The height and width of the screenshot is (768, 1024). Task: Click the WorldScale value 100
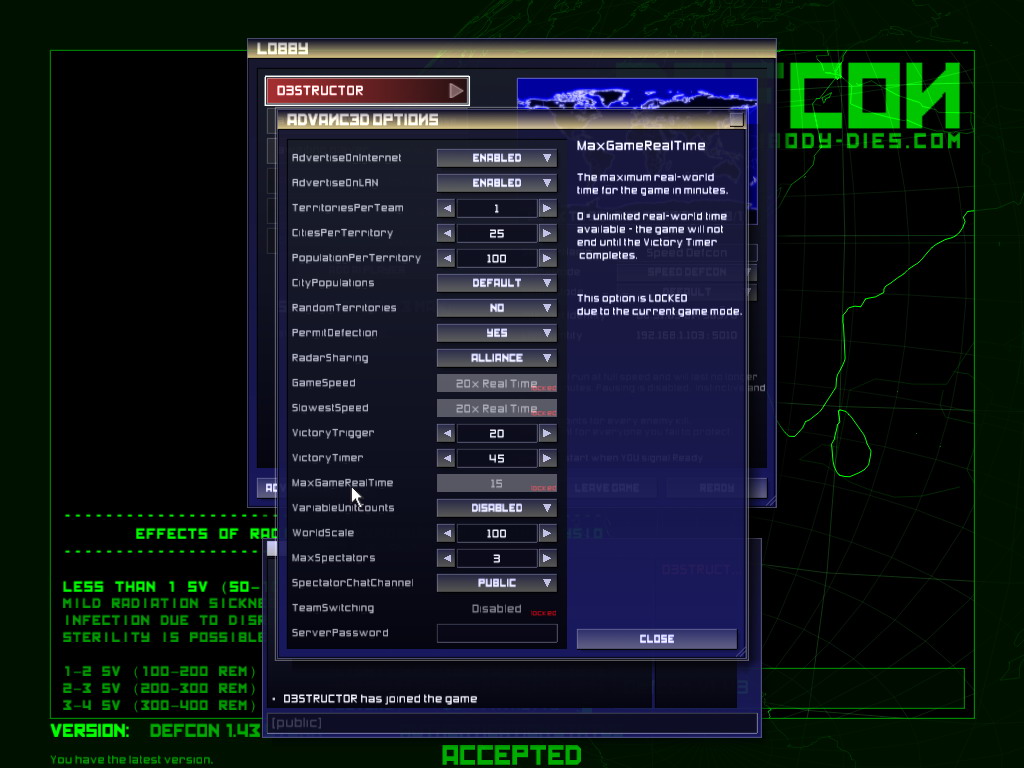497,533
